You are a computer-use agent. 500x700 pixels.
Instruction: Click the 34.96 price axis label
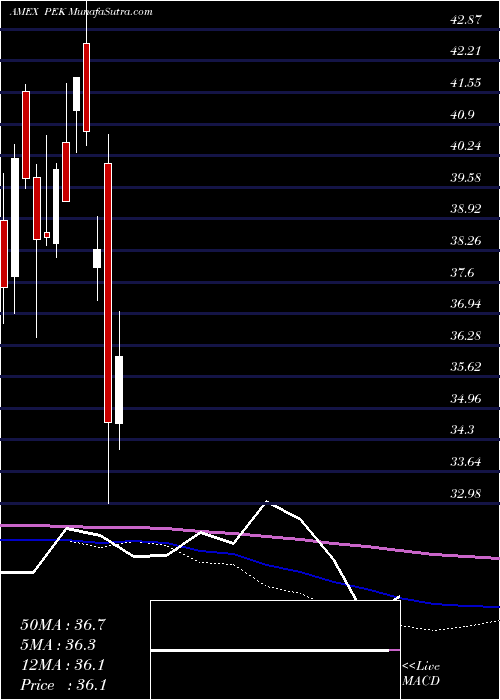466,399
